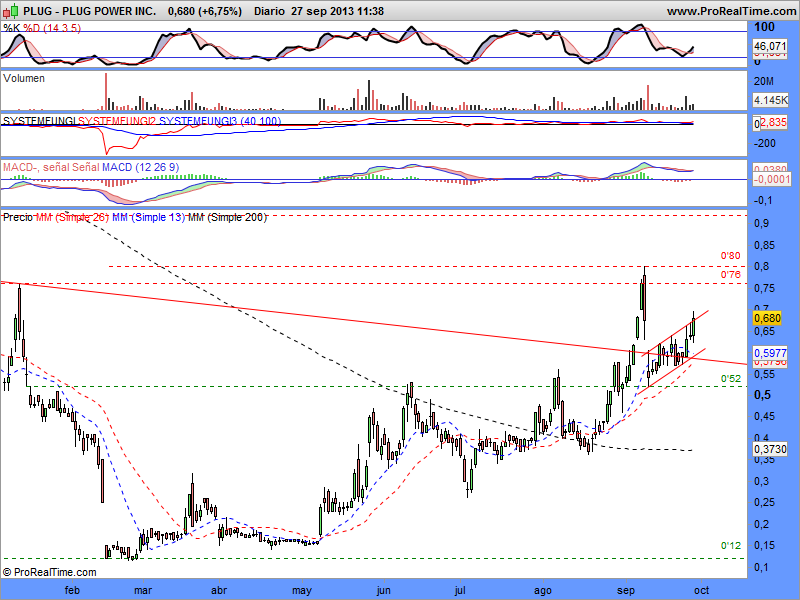Screen dimensions: 800x600
Task: Click the red resistance label 0'80
Action: pos(730,256)
